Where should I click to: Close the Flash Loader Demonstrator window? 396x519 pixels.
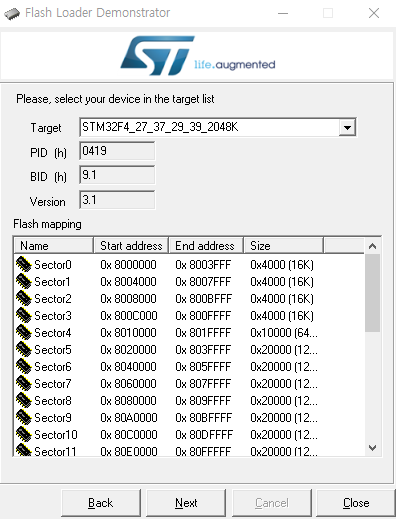(374, 13)
